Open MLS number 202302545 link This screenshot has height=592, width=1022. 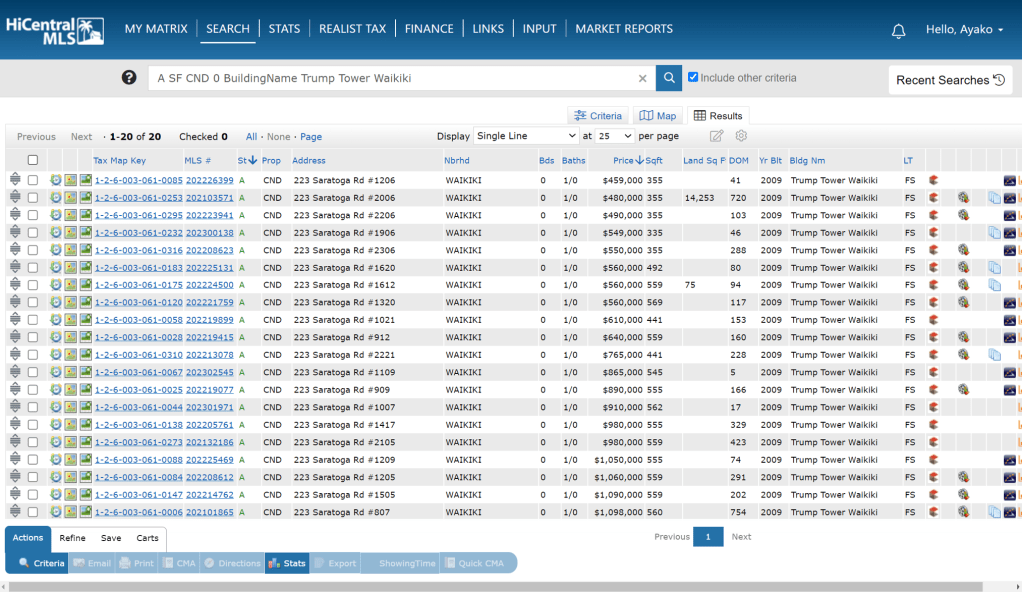coord(209,372)
